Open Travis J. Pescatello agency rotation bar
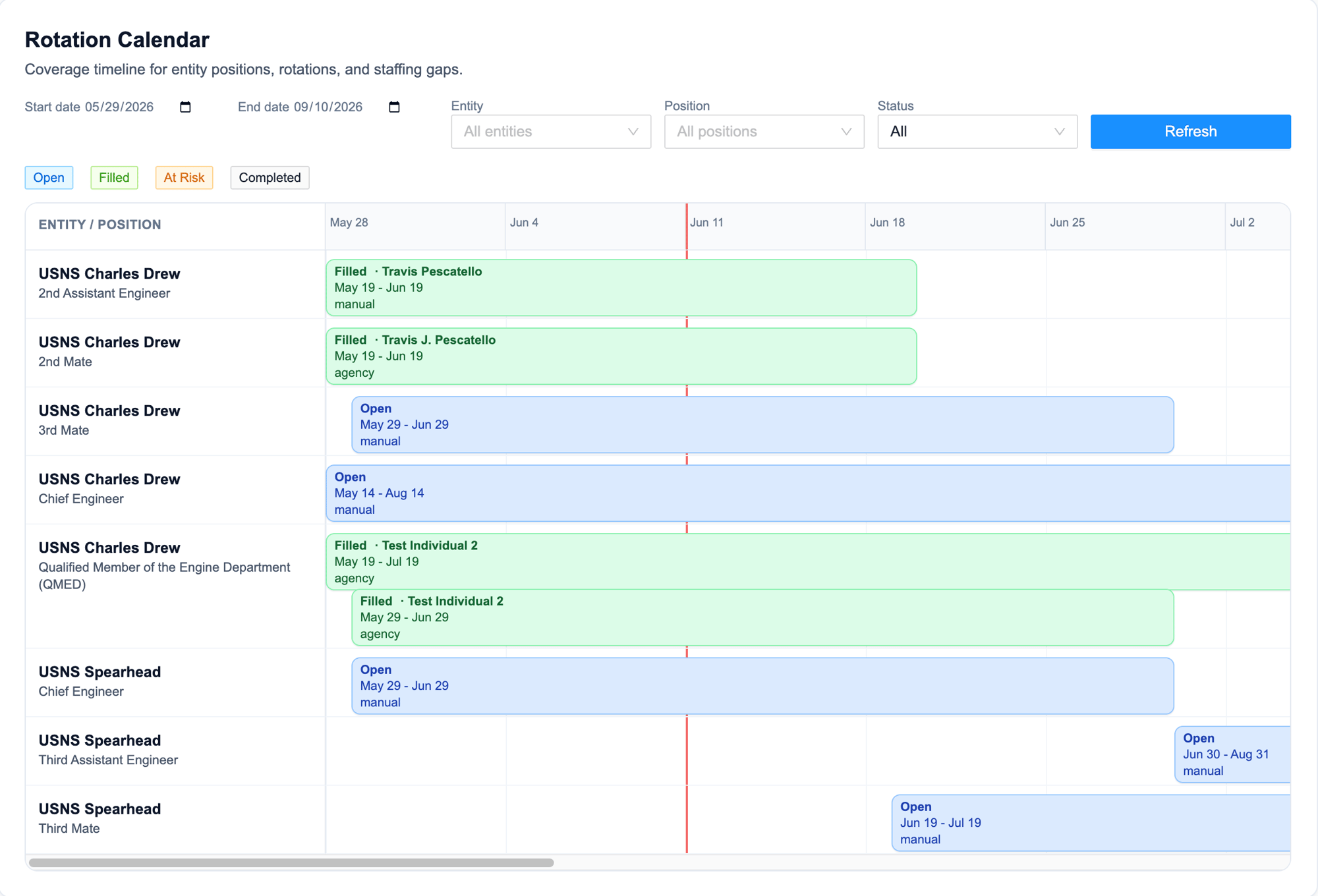 [x=621, y=356]
